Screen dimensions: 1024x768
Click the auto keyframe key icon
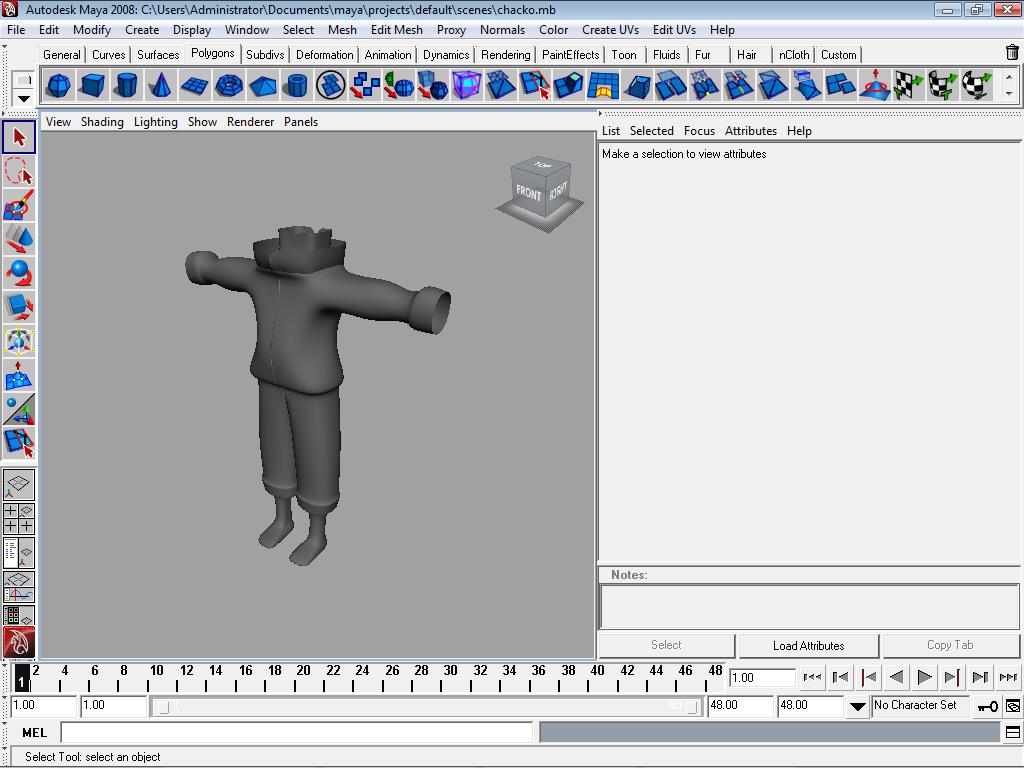(987, 706)
